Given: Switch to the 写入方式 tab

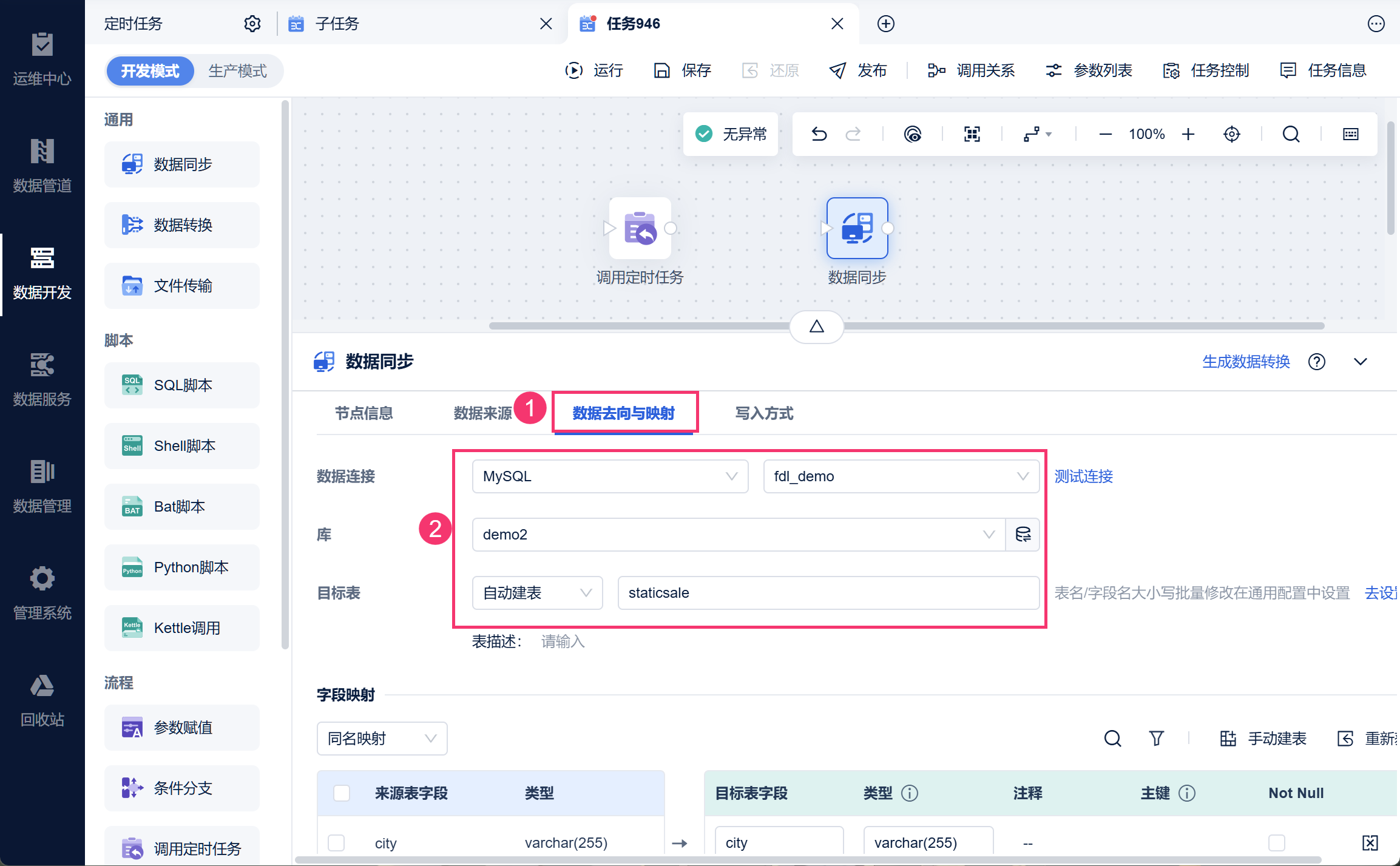Looking at the screenshot, I should [x=764, y=413].
